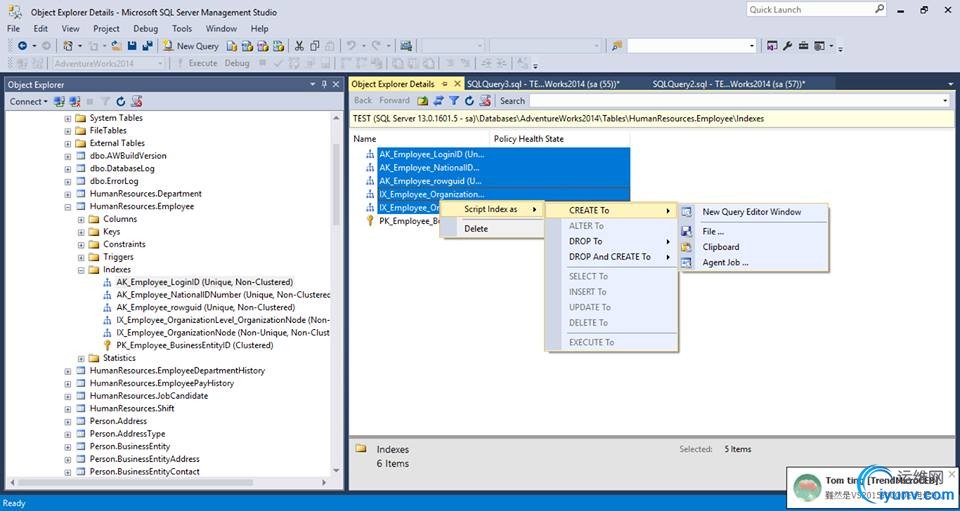The height and width of the screenshot is (511, 960).
Task: Select Clipboard in the CREATE To submenu
Action: click(x=720, y=247)
